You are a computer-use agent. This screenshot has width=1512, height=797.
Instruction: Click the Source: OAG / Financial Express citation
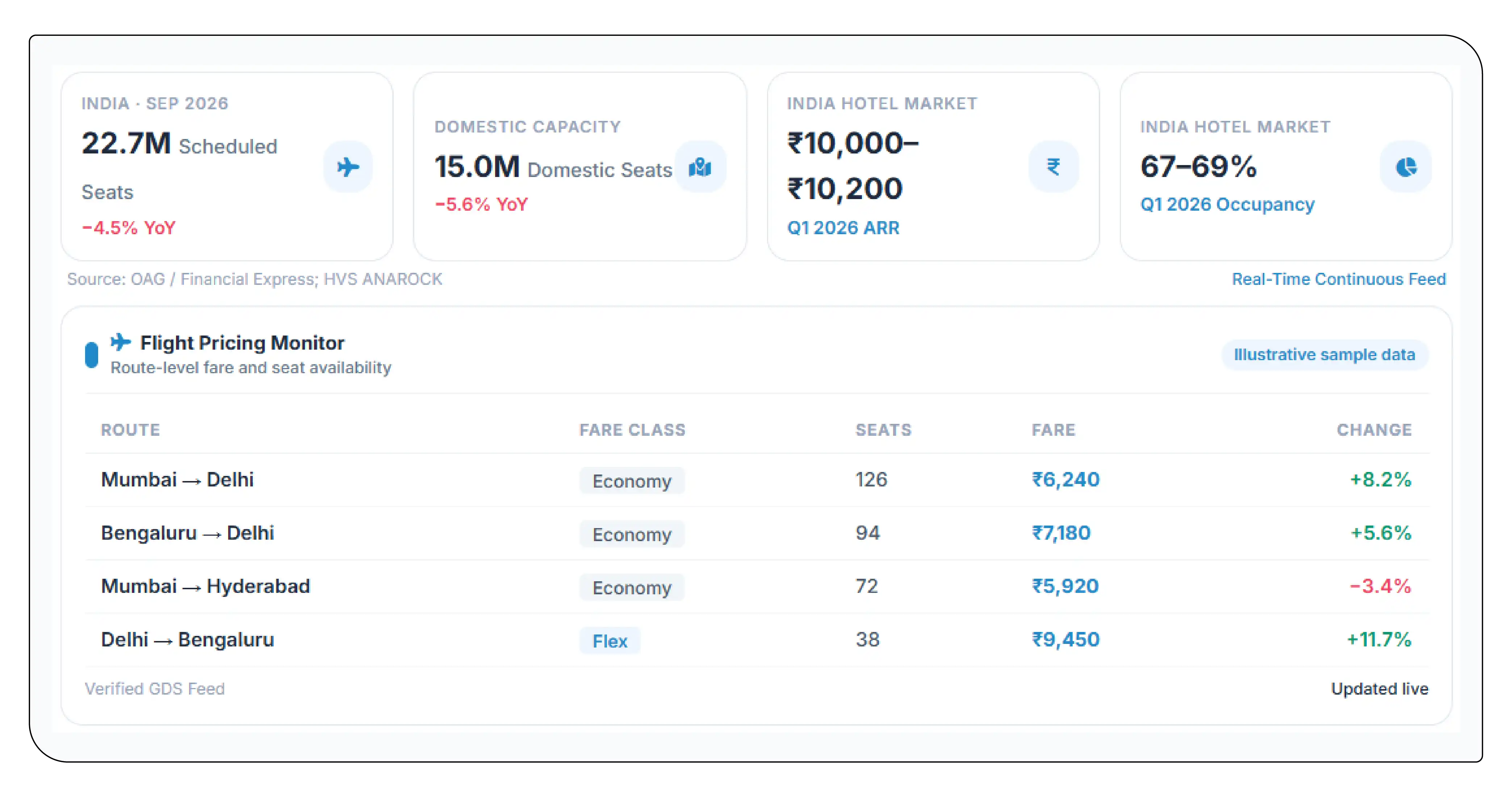[x=255, y=279]
